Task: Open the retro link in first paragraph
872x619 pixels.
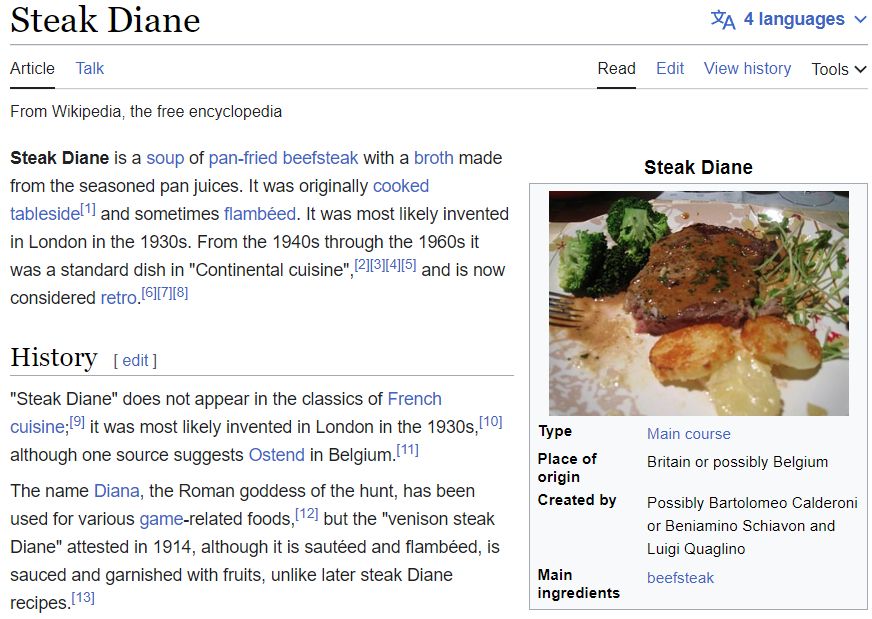Action: 119,297
